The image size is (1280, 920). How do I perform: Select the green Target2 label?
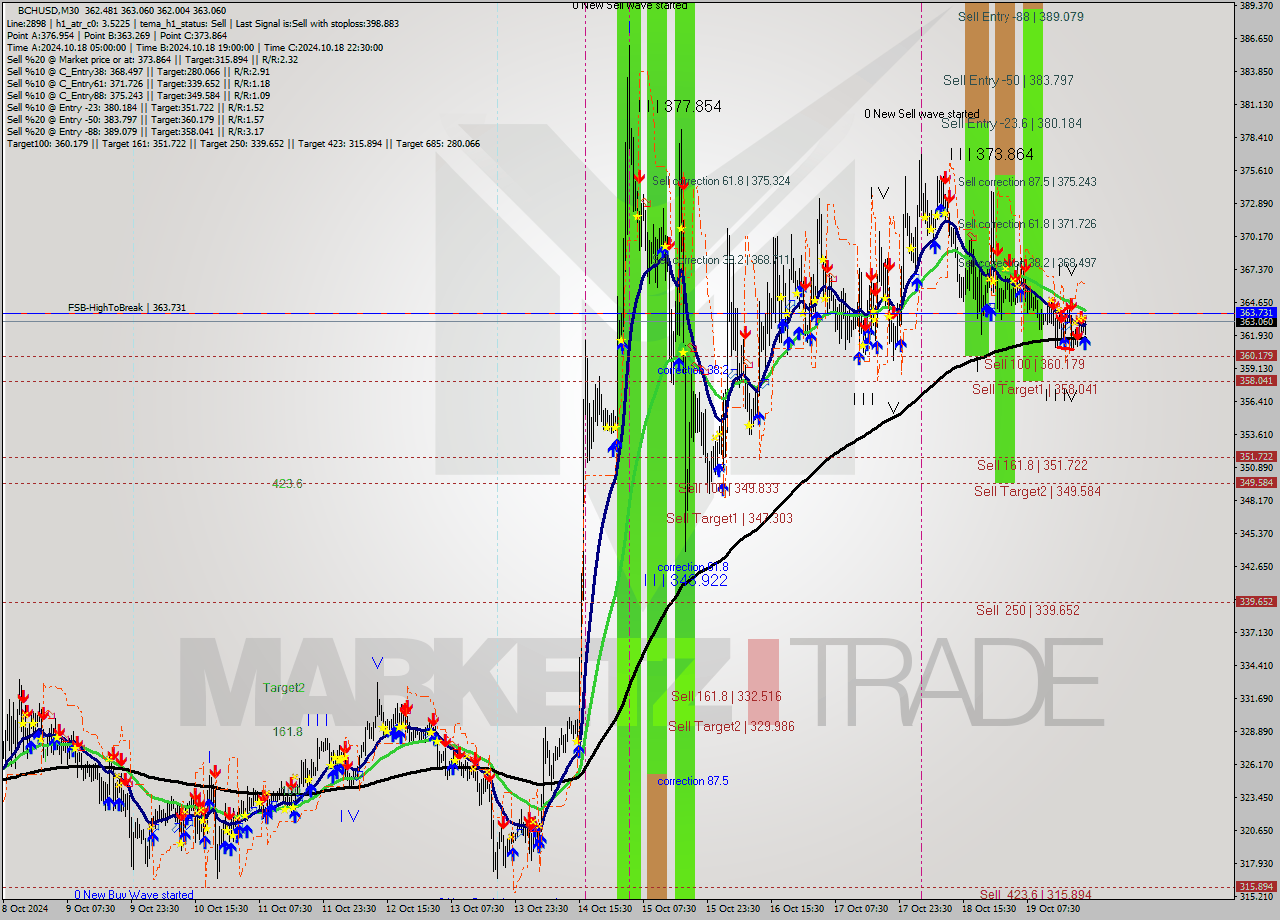point(284,688)
